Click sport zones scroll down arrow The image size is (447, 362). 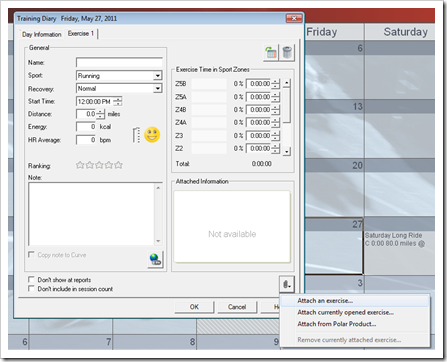pyautogui.click(x=287, y=152)
